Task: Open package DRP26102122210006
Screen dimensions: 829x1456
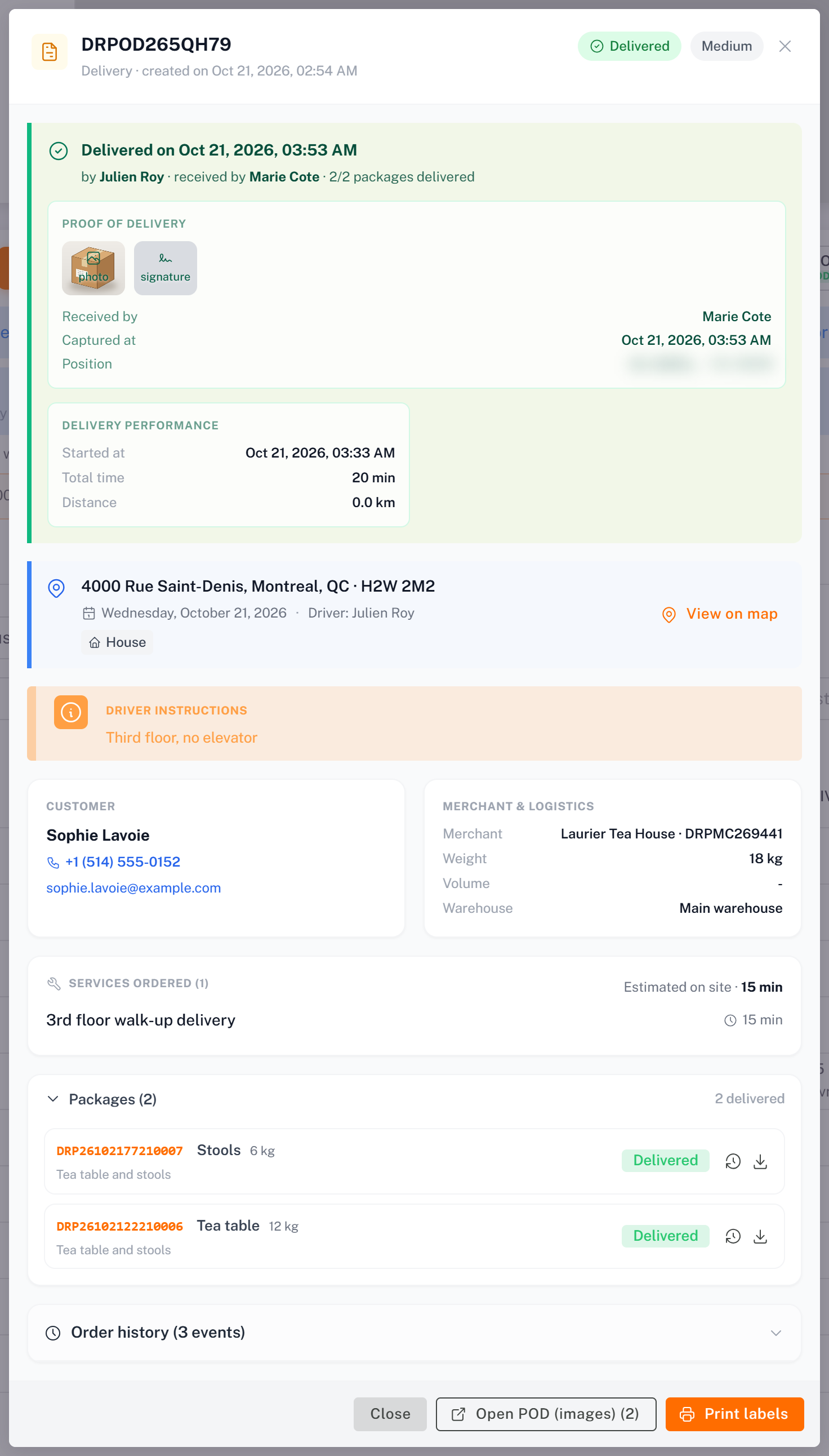Action: (119, 1227)
